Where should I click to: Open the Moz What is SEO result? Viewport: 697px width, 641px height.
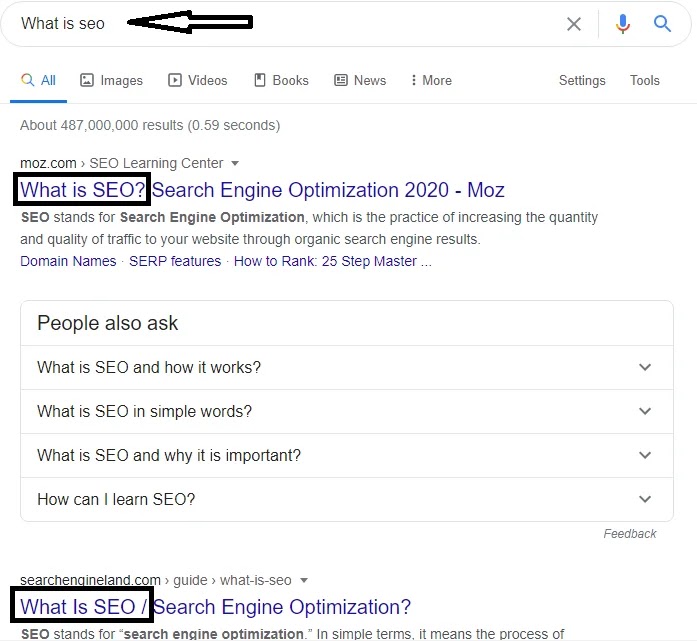click(x=262, y=190)
